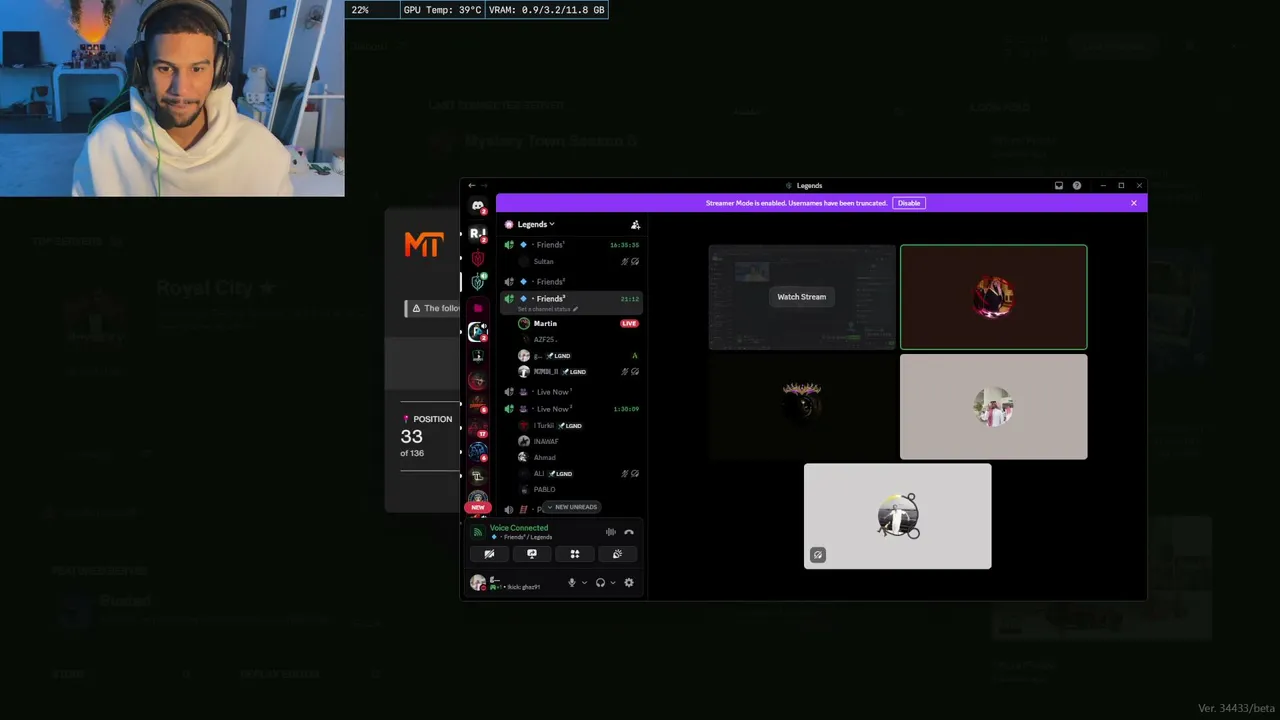Turn on the camera button
Image resolution: width=1280 pixels, height=720 pixels.
(x=489, y=554)
